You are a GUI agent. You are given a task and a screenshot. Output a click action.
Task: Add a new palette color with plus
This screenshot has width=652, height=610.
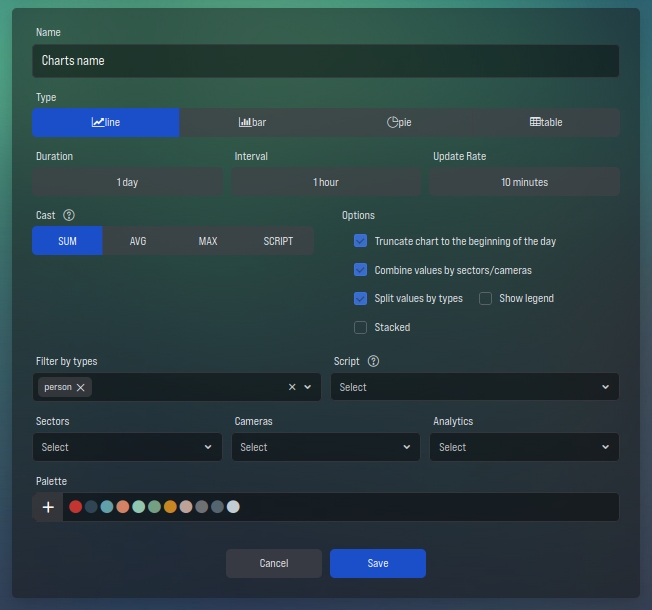pyautogui.click(x=48, y=507)
